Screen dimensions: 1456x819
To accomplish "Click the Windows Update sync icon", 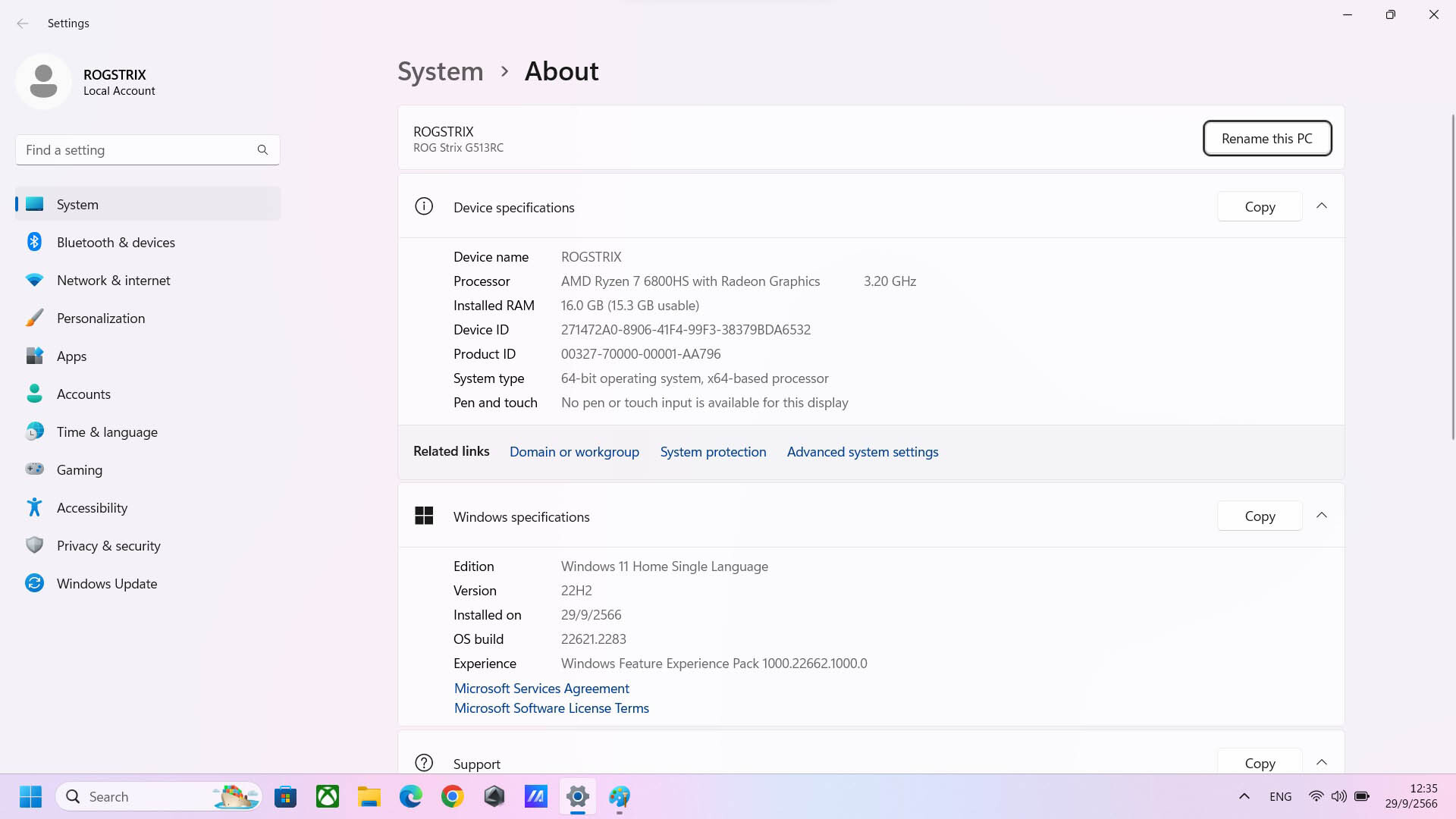I will 34,583.
